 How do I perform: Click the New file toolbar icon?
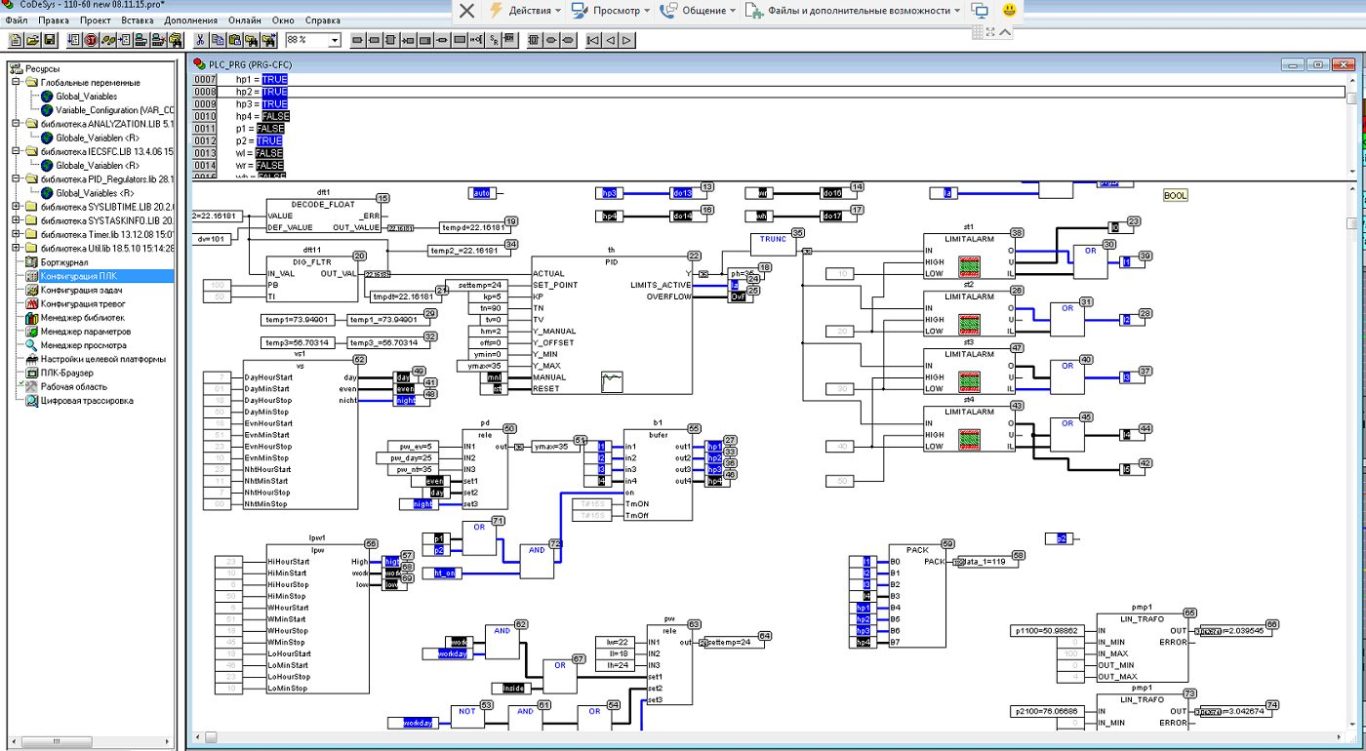click(x=16, y=40)
